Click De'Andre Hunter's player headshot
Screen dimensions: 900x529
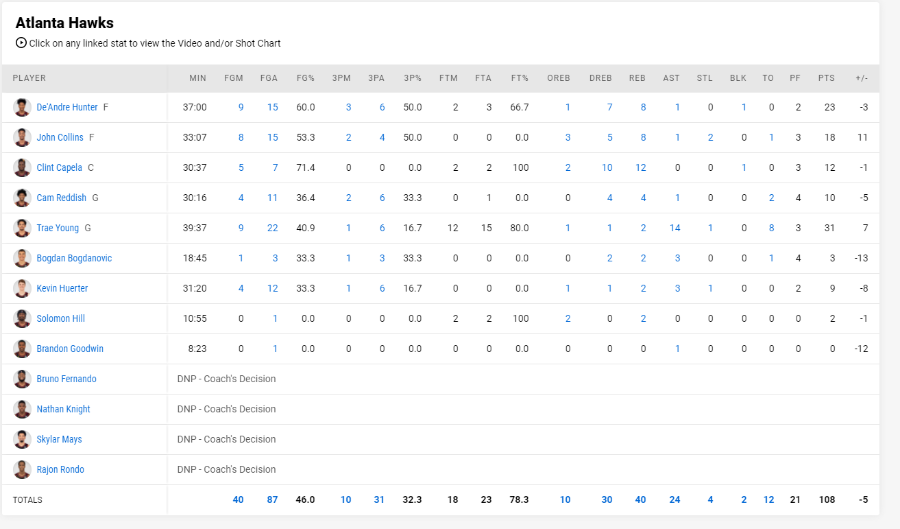(x=22, y=107)
